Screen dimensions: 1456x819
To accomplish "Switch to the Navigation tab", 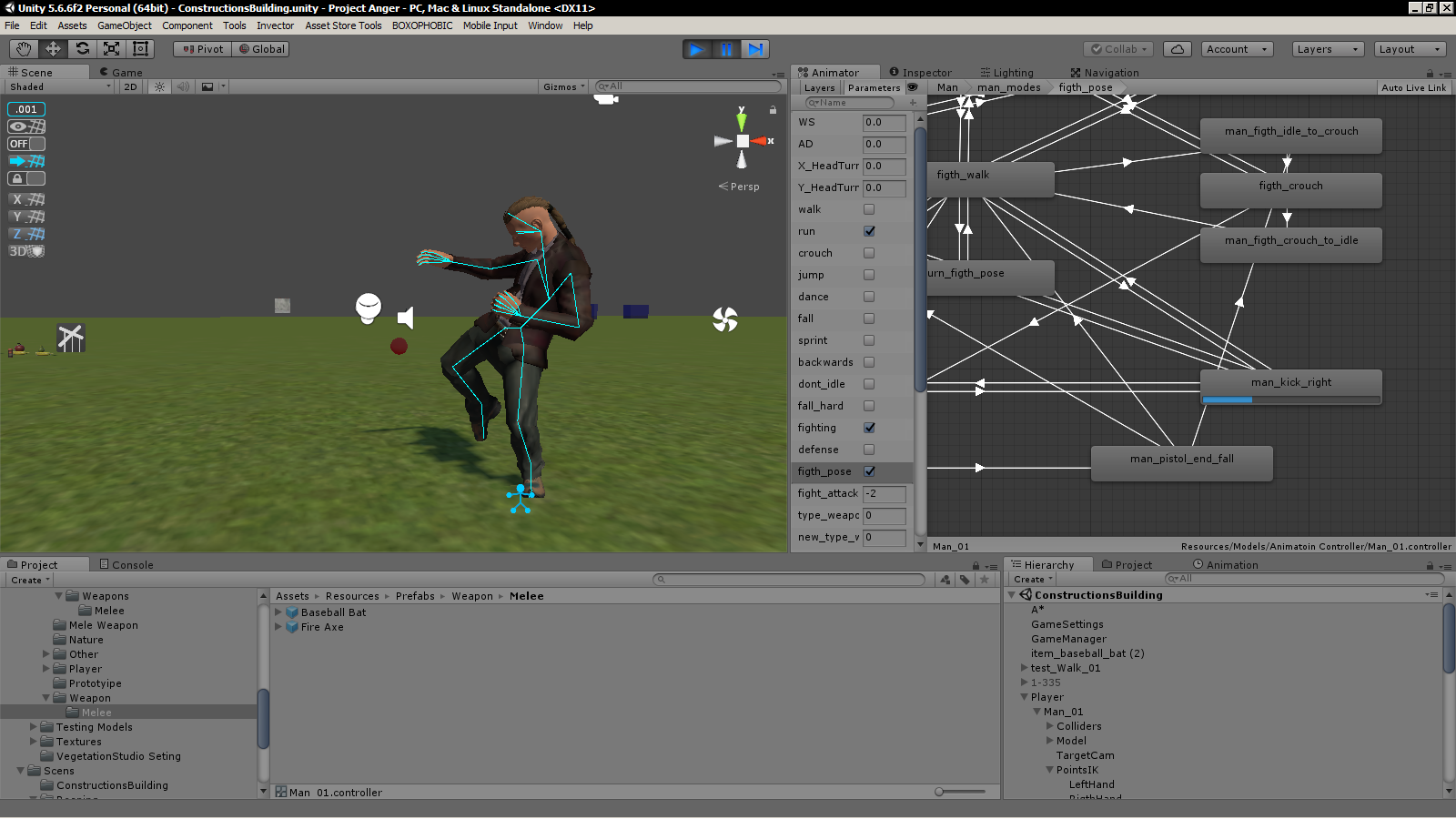I will pyautogui.click(x=1105, y=72).
